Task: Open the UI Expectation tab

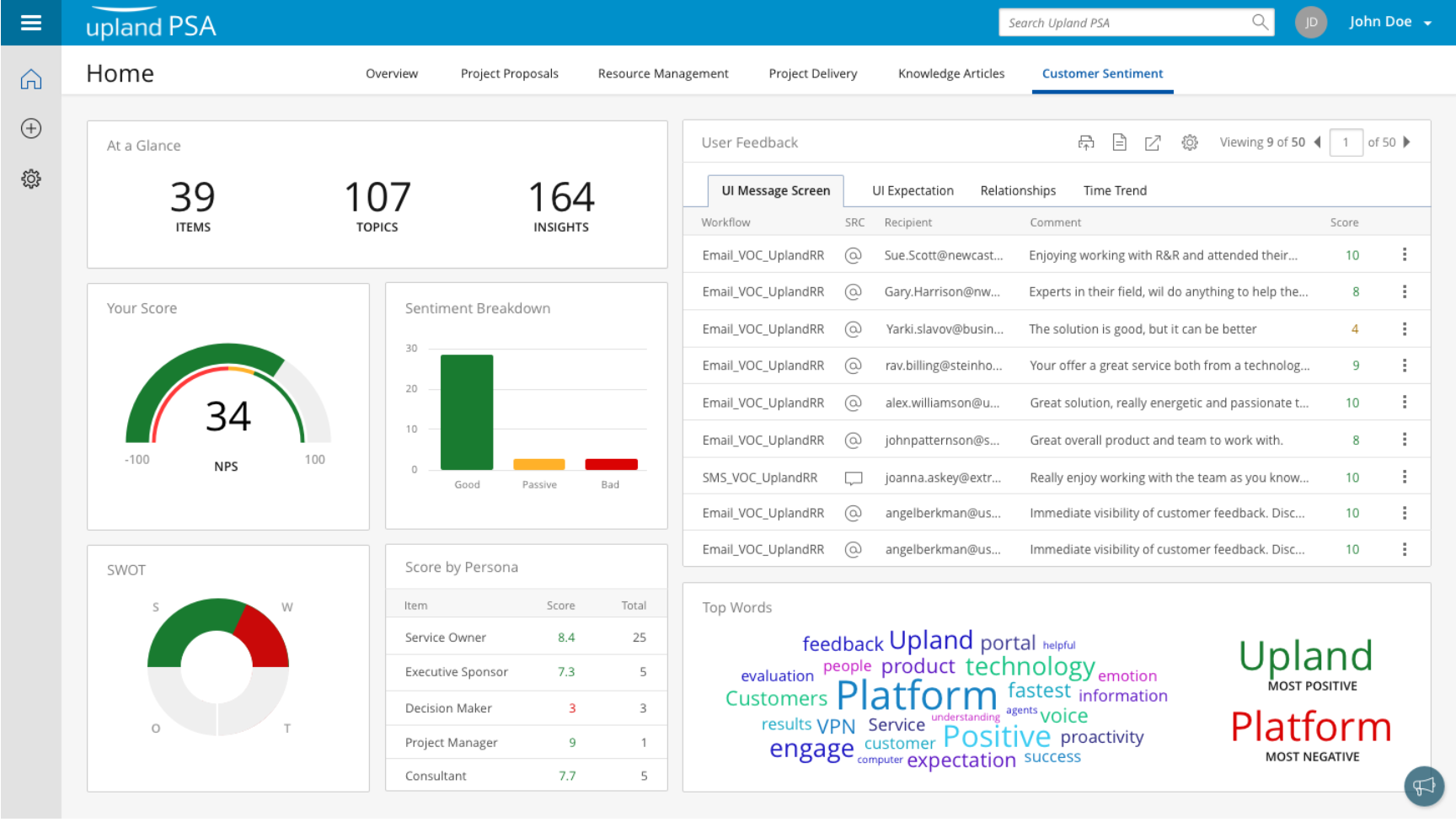Action: 913,190
